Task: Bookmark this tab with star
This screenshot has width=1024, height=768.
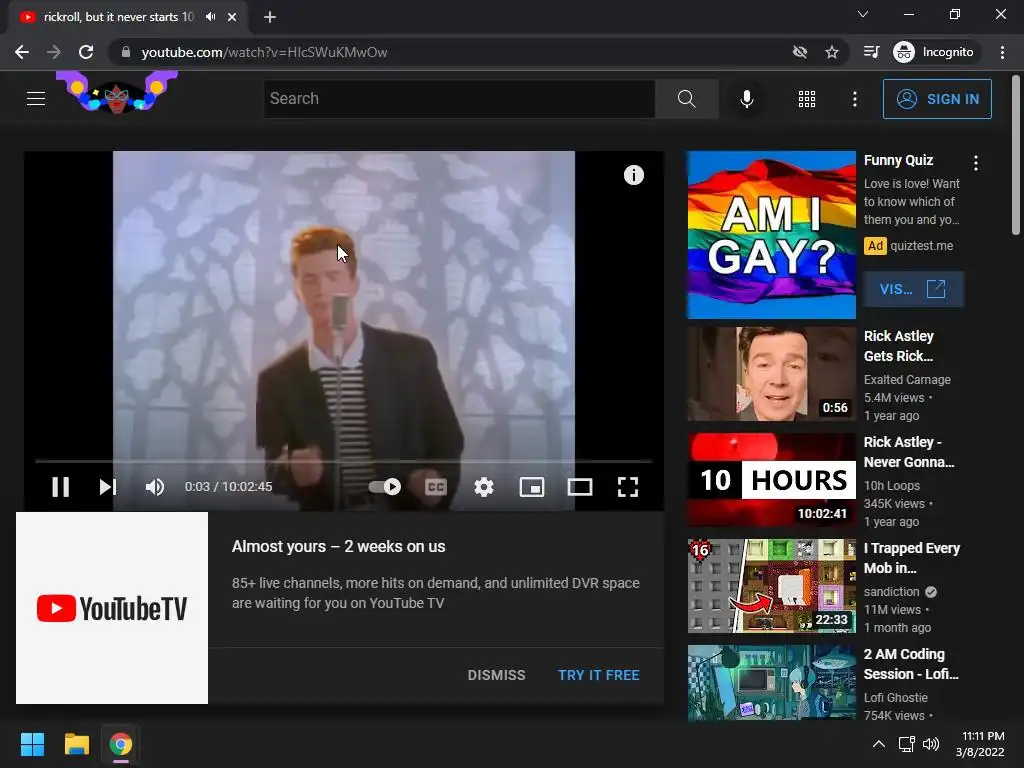Action: click(x=831, y=52)
